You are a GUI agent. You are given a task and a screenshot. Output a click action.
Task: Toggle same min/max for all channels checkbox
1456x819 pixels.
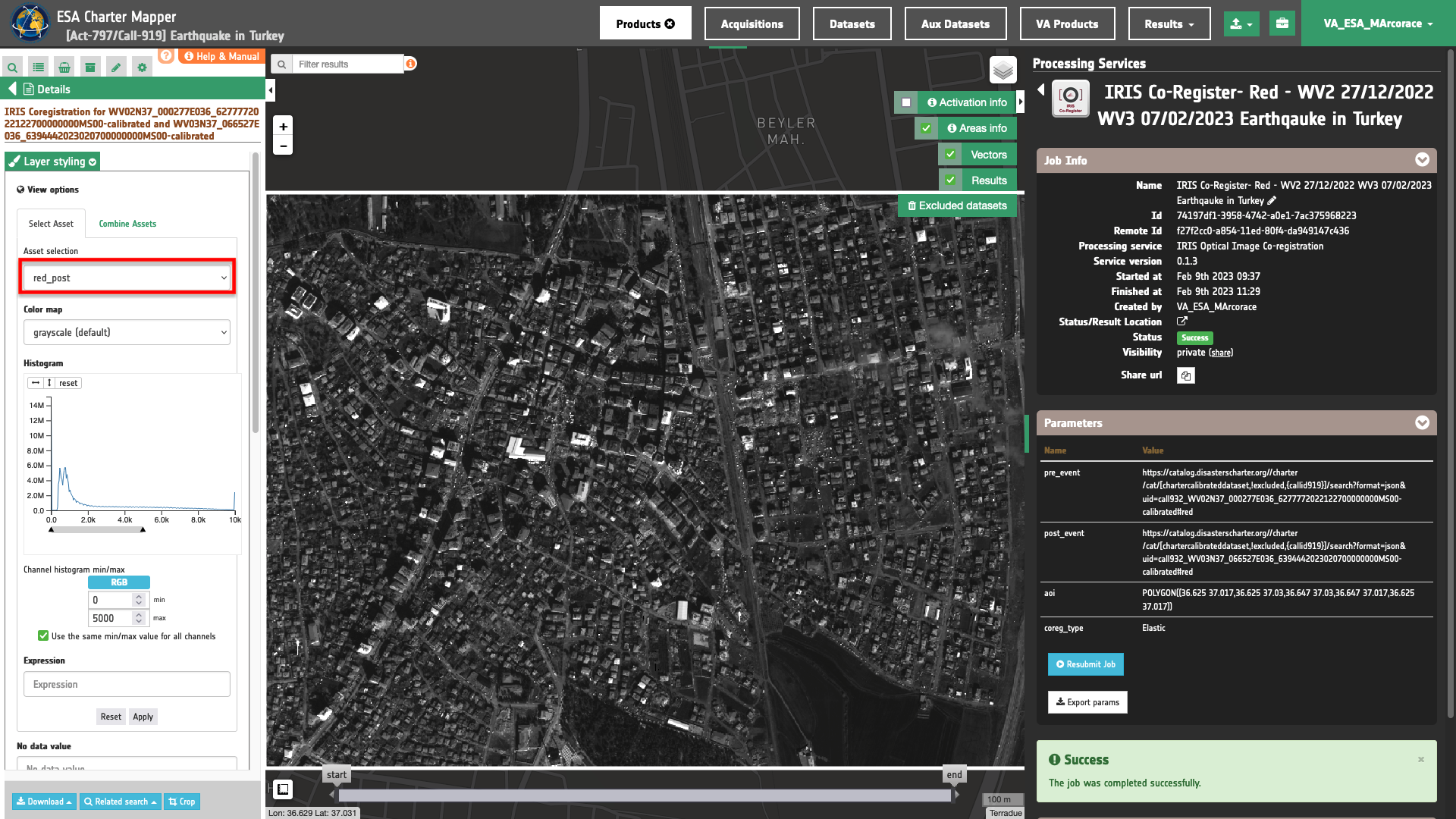[43, 636]
